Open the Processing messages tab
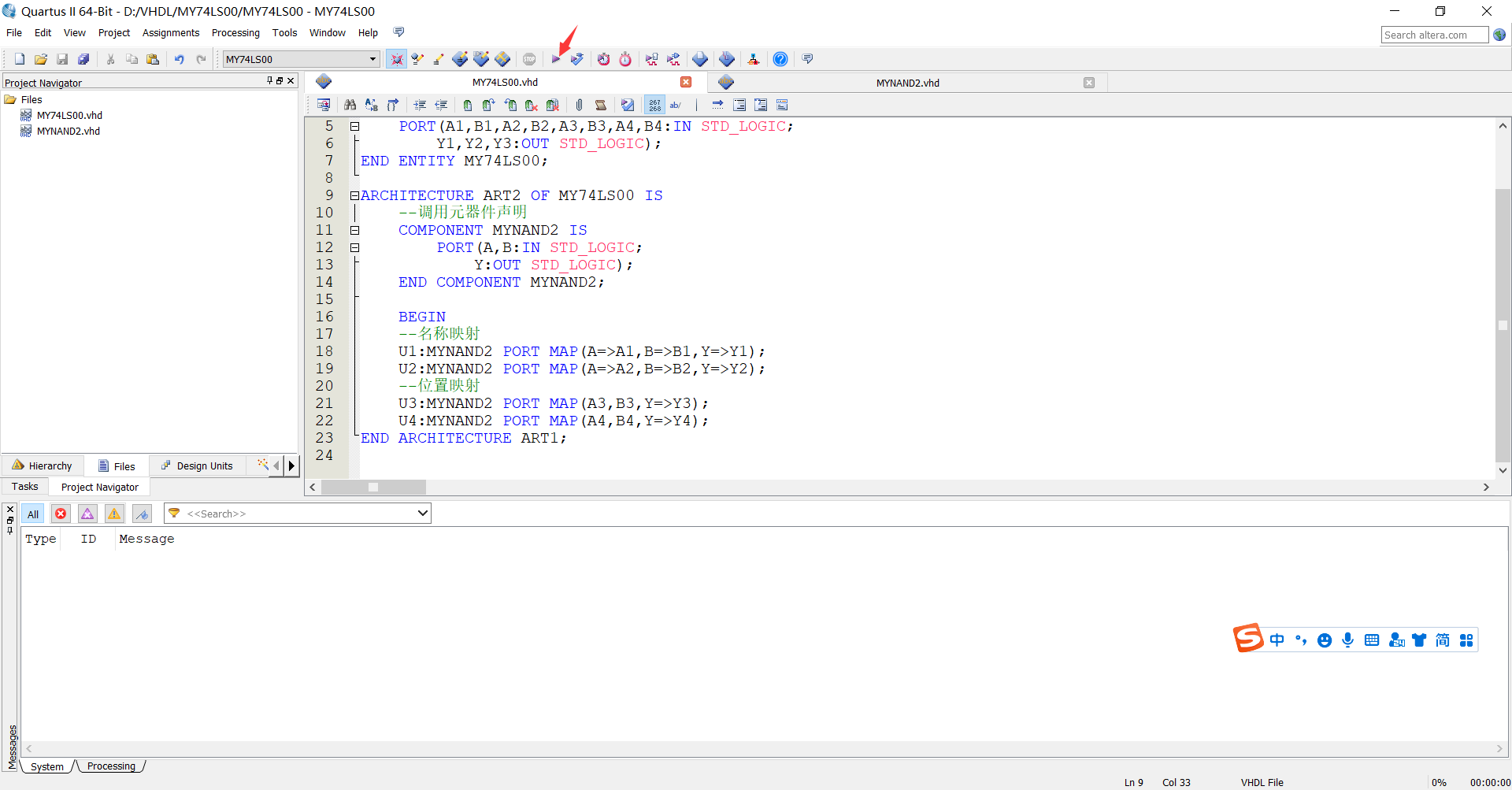 coord(111,766)
